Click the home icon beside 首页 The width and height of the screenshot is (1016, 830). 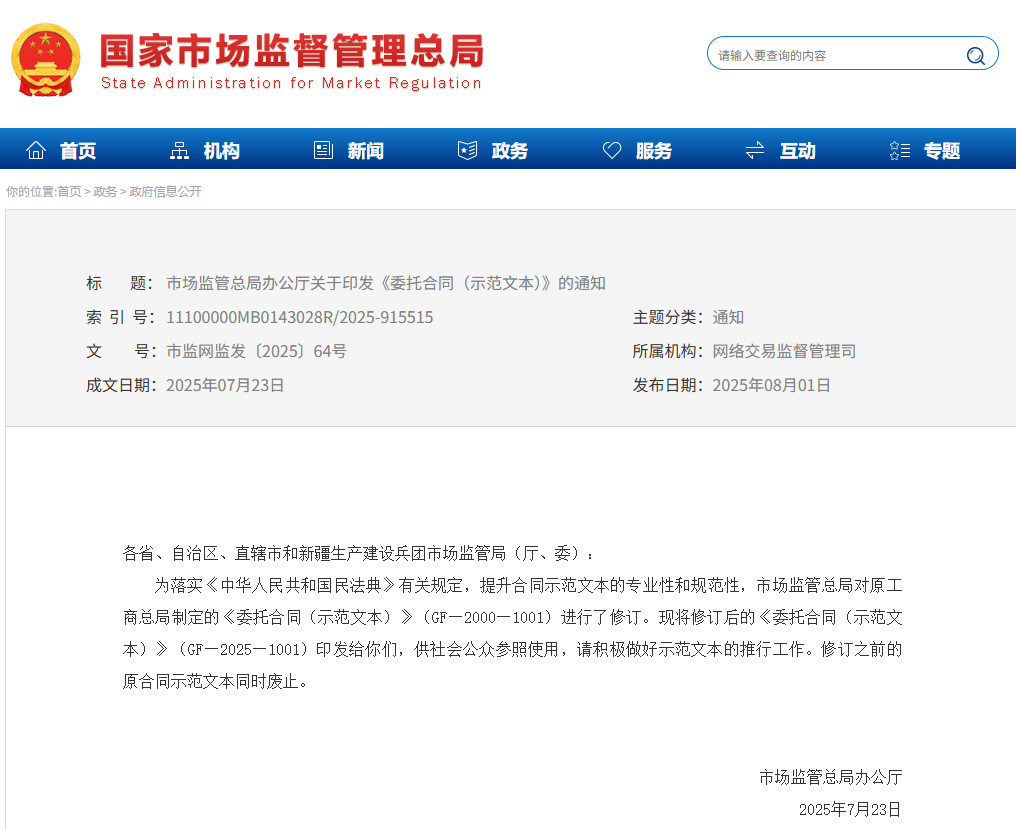(35, 149)
